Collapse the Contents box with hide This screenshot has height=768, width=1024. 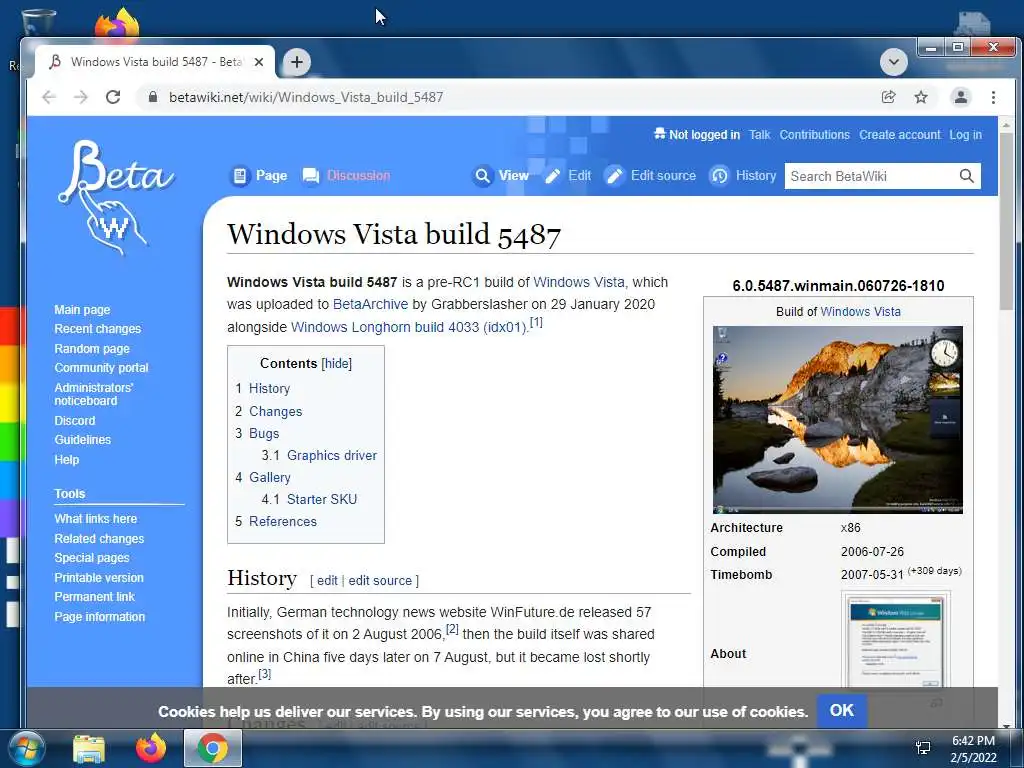pos(336,364)
